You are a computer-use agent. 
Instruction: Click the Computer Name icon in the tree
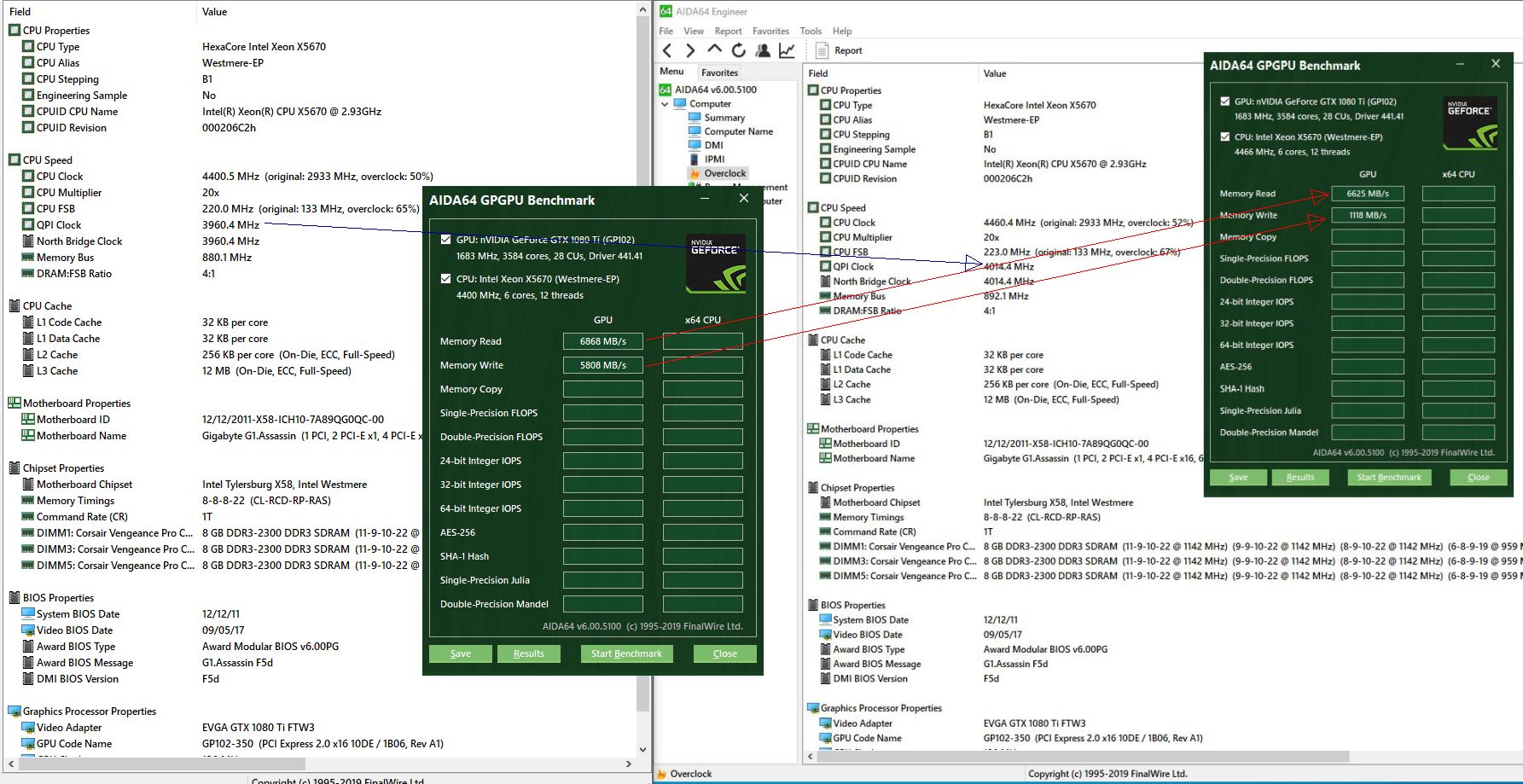pos(695,131)
